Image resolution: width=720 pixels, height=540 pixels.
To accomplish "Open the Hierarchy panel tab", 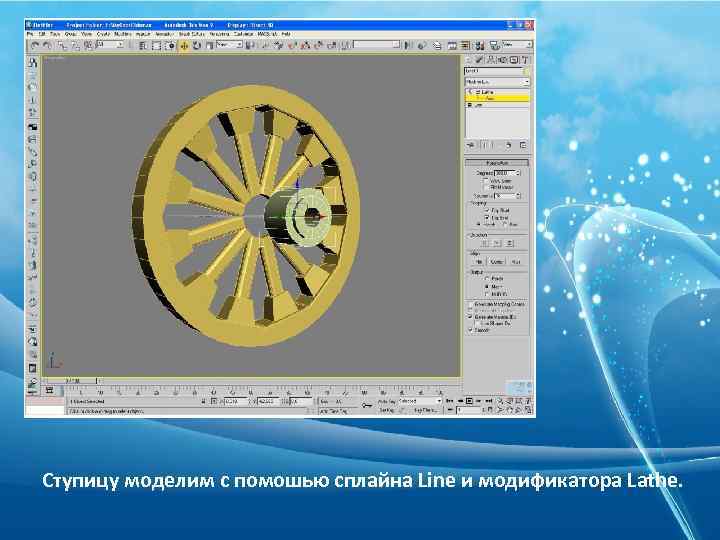I will [490, 60].
